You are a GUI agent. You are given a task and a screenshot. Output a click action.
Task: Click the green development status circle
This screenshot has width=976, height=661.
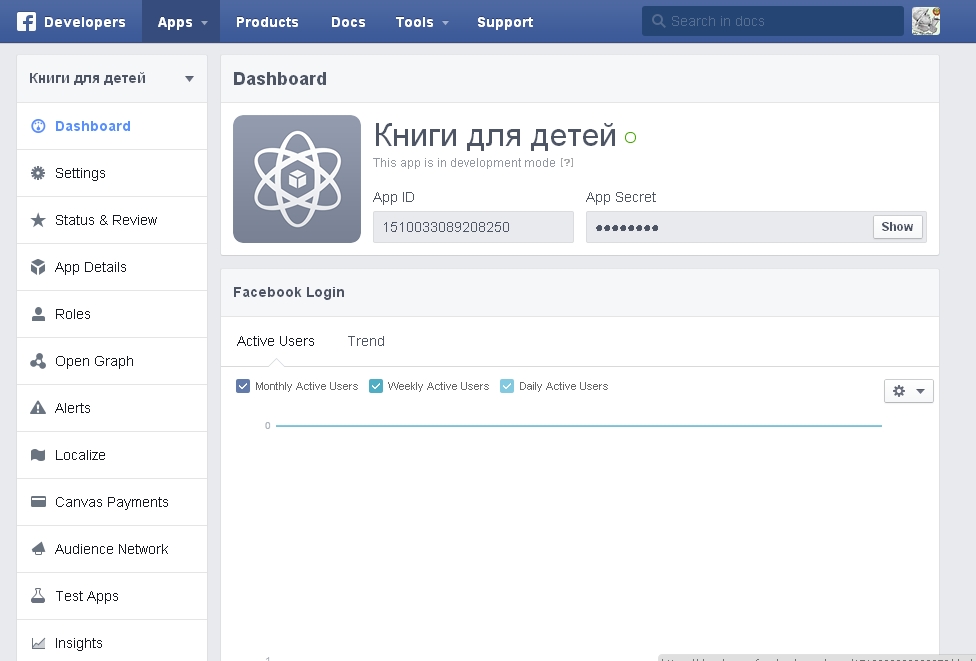[x=631, y=138]
